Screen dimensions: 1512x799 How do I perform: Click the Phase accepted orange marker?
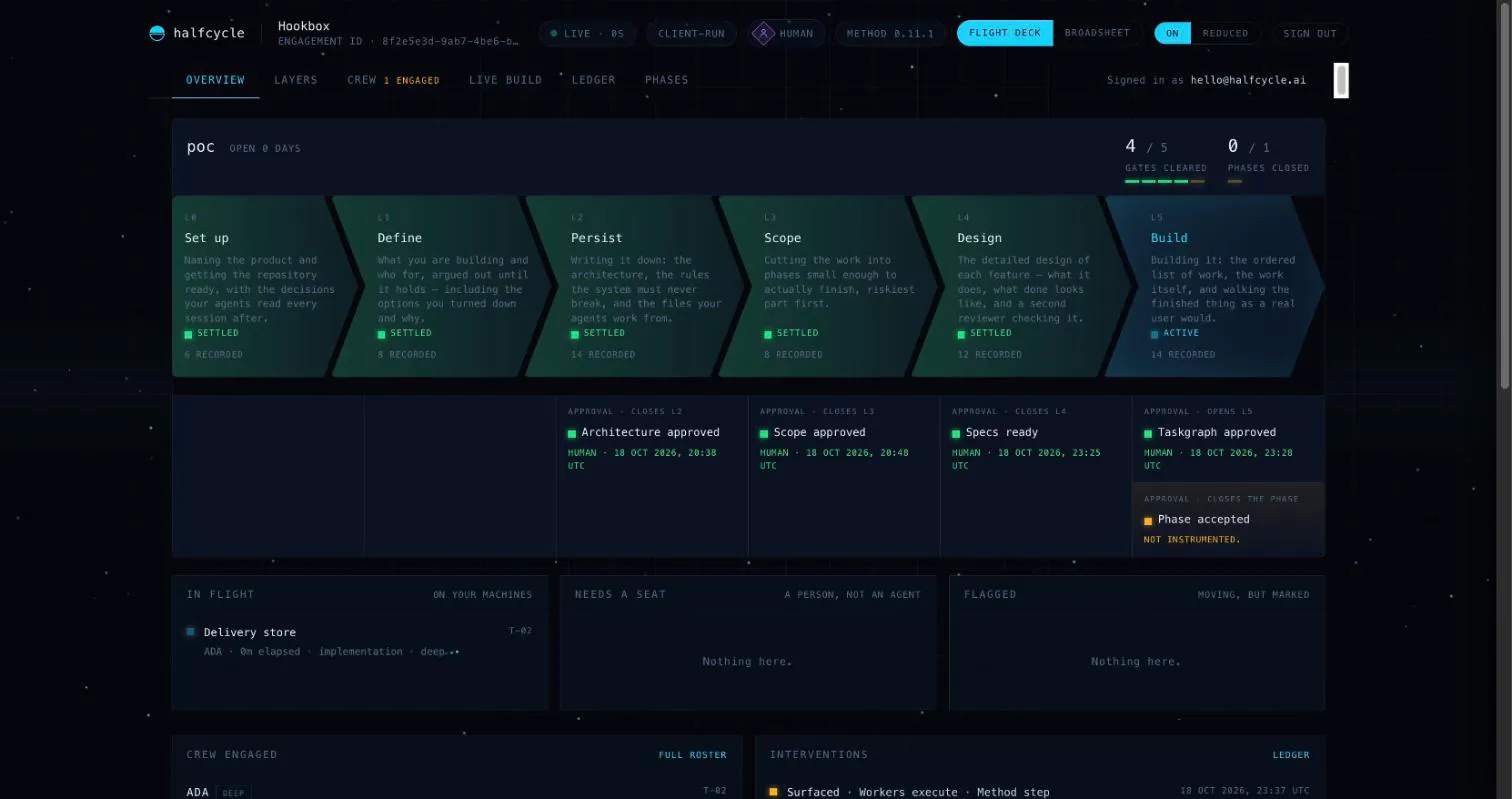pyautogui.click(x=1148, y=520)
